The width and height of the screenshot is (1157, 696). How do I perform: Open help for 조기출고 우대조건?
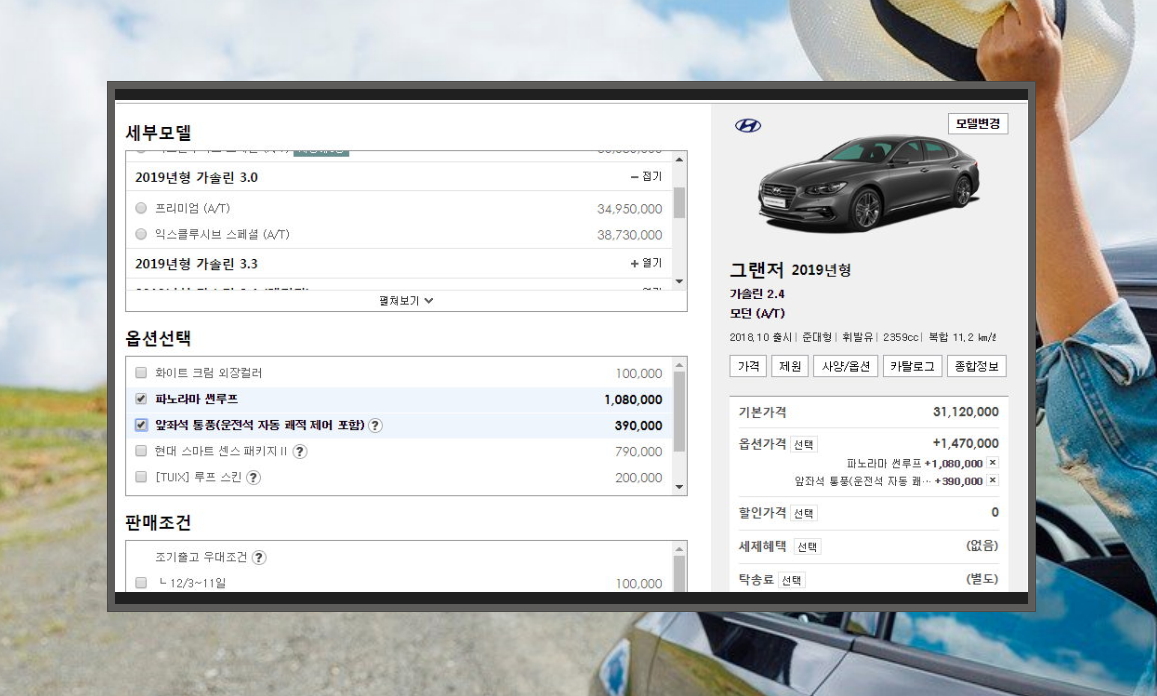coord(259,557)
